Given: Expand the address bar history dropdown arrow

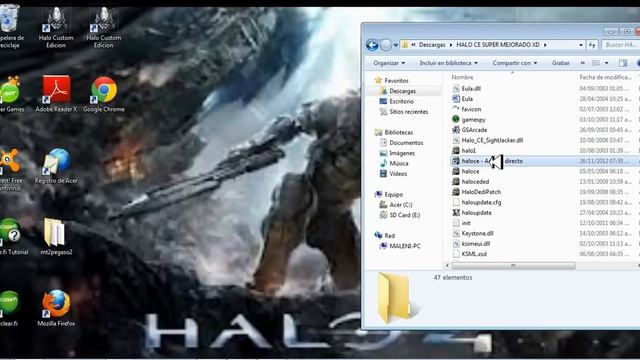Looking at the screenshot, I should click(581, 45).
